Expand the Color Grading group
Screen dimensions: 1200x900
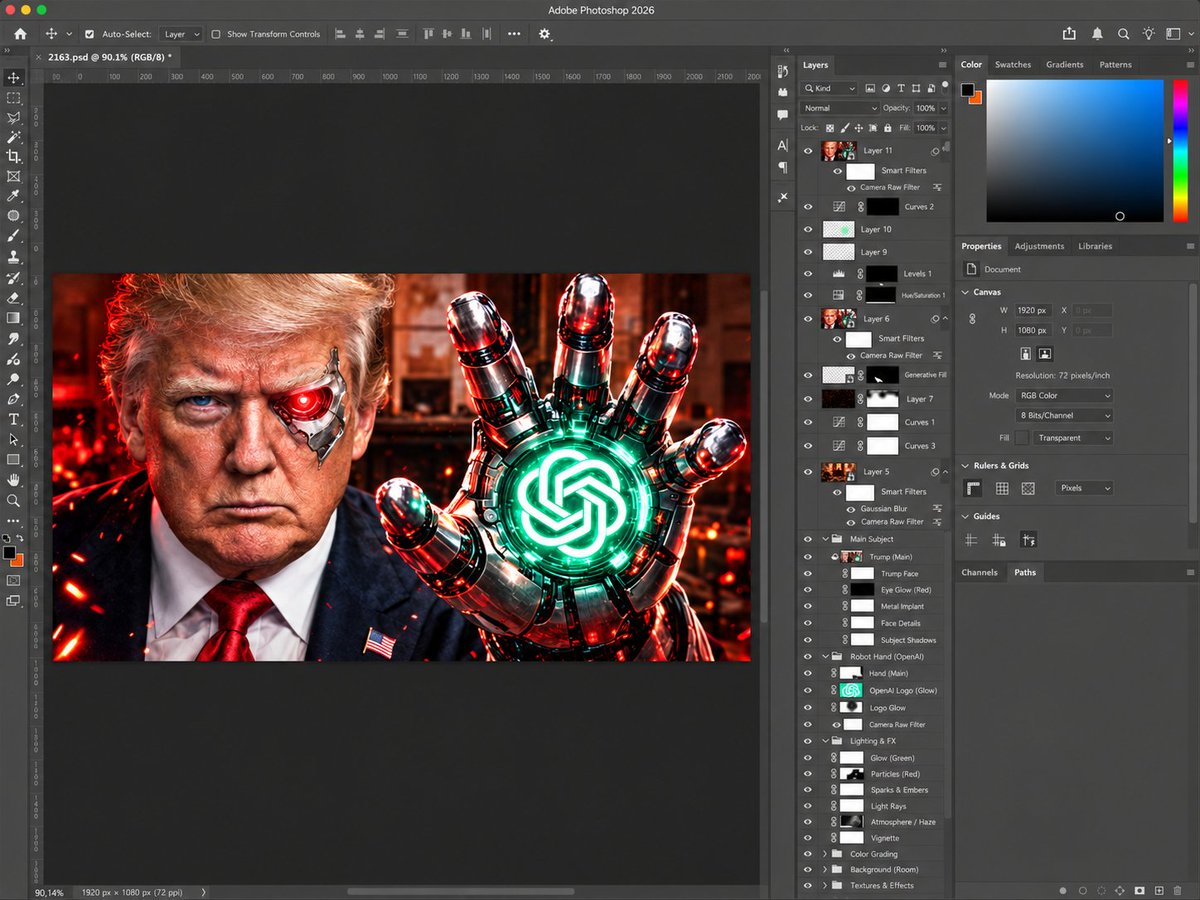click(825, 854)
